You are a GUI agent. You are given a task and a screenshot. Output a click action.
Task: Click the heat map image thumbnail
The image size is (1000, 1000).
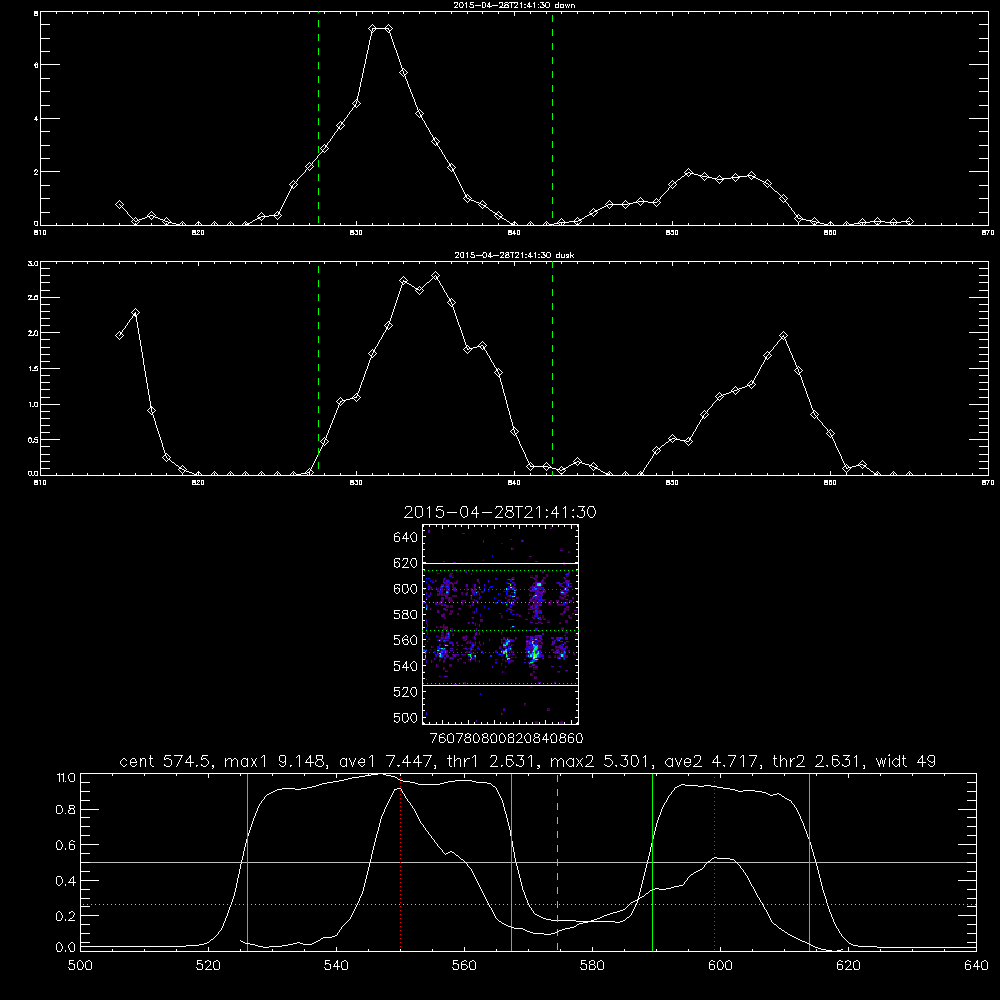tap(501, 624)
